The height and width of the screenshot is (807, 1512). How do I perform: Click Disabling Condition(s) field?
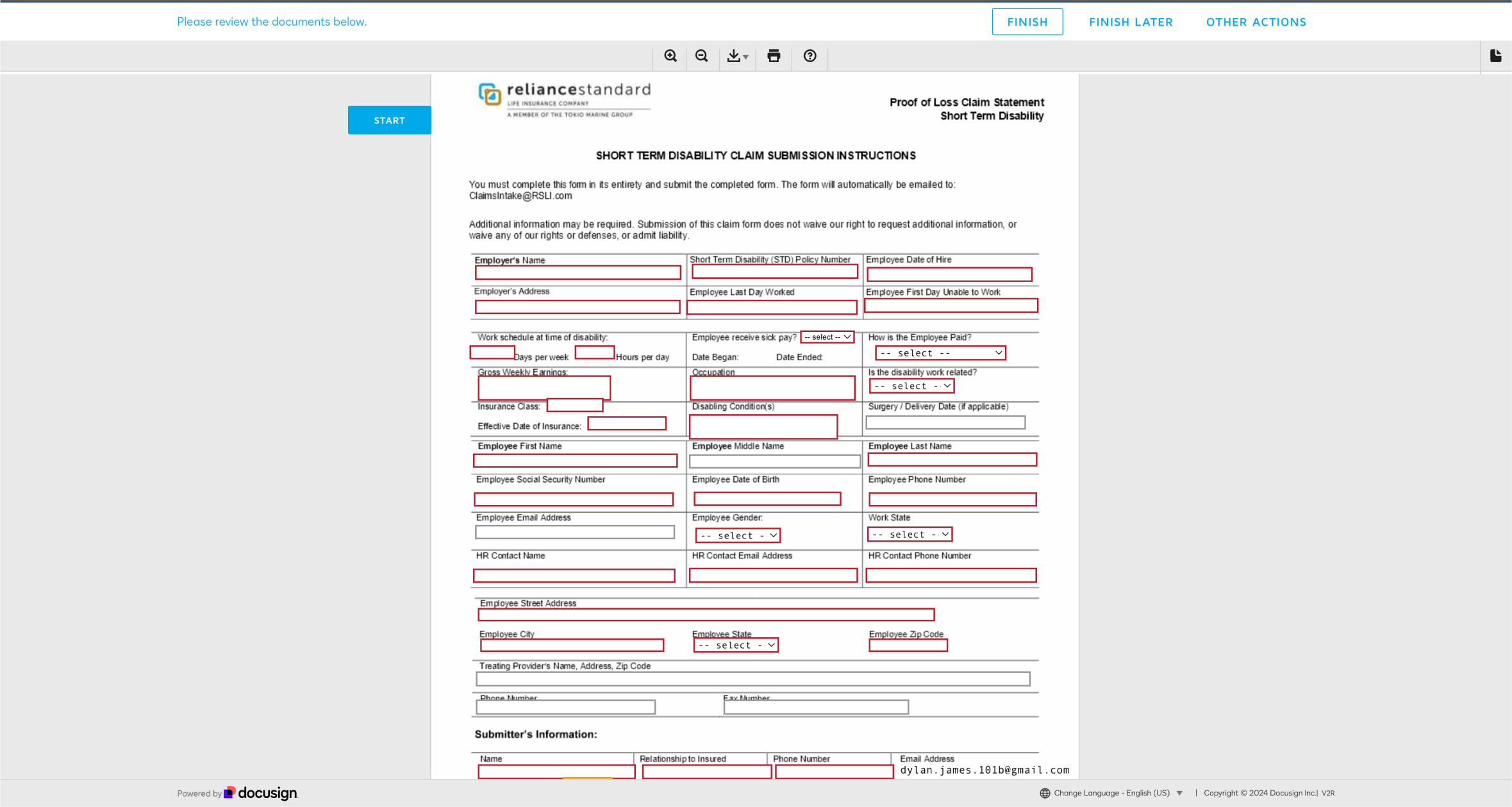click(763, 426)
